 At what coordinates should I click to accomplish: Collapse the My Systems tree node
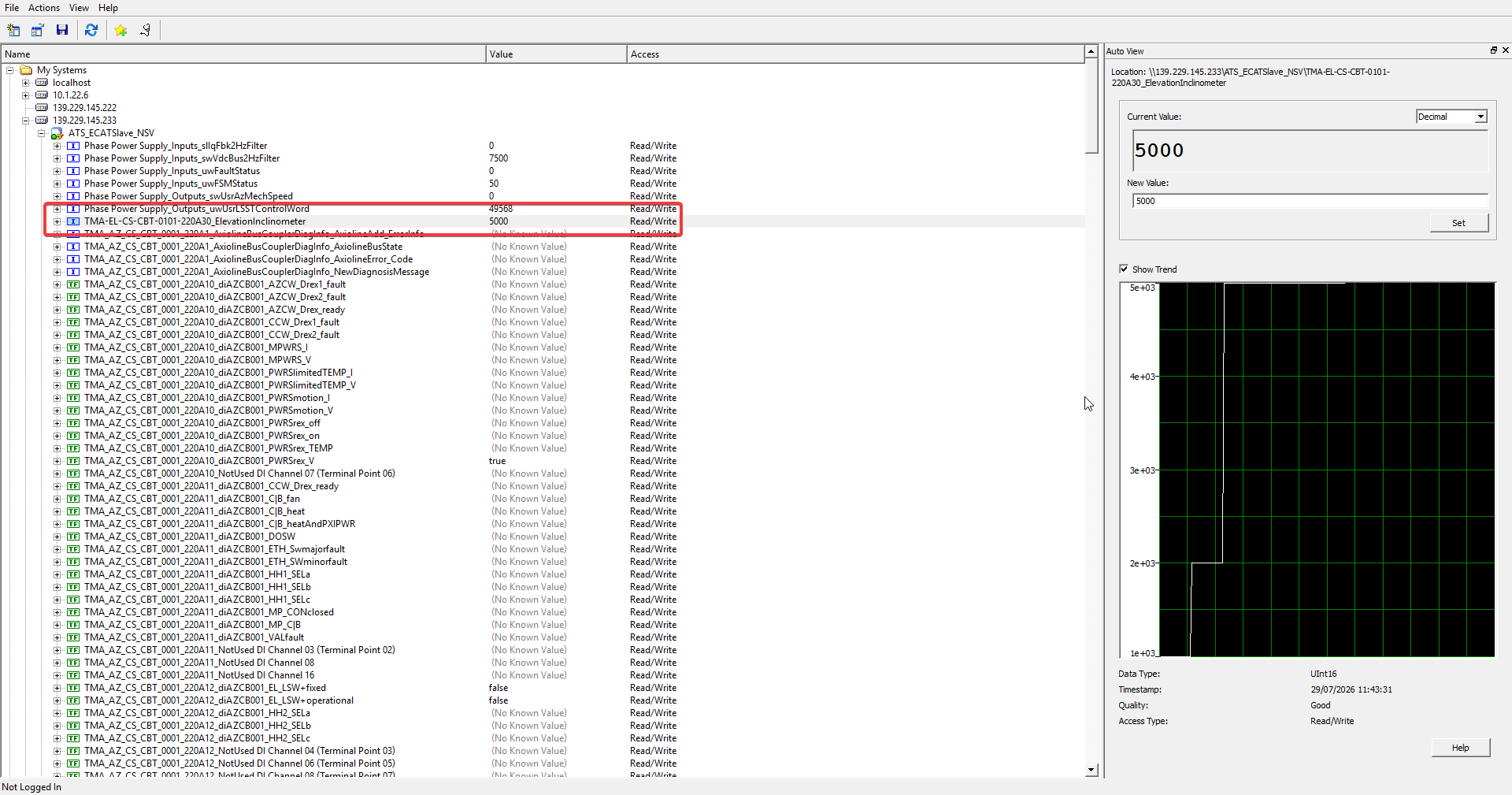(10, 70)
